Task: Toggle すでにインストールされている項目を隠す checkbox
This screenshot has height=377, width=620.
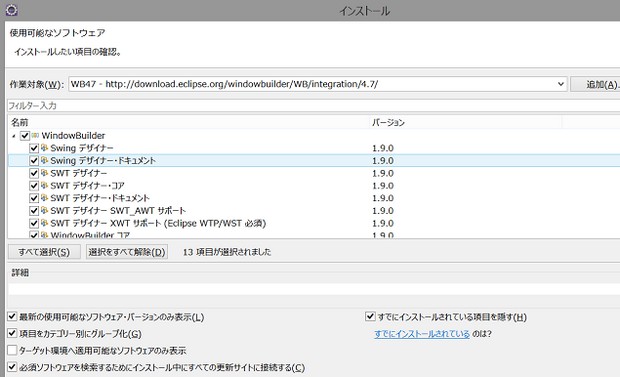Action: [370, 316]
